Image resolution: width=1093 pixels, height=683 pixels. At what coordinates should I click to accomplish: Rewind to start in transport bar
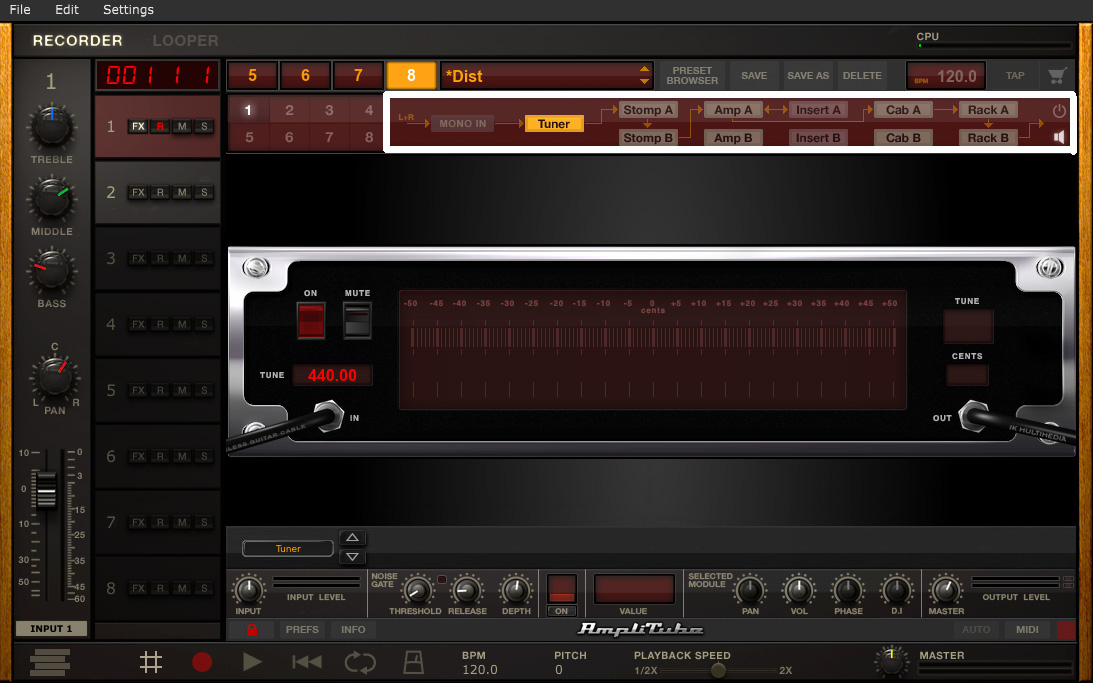[307, 662]
